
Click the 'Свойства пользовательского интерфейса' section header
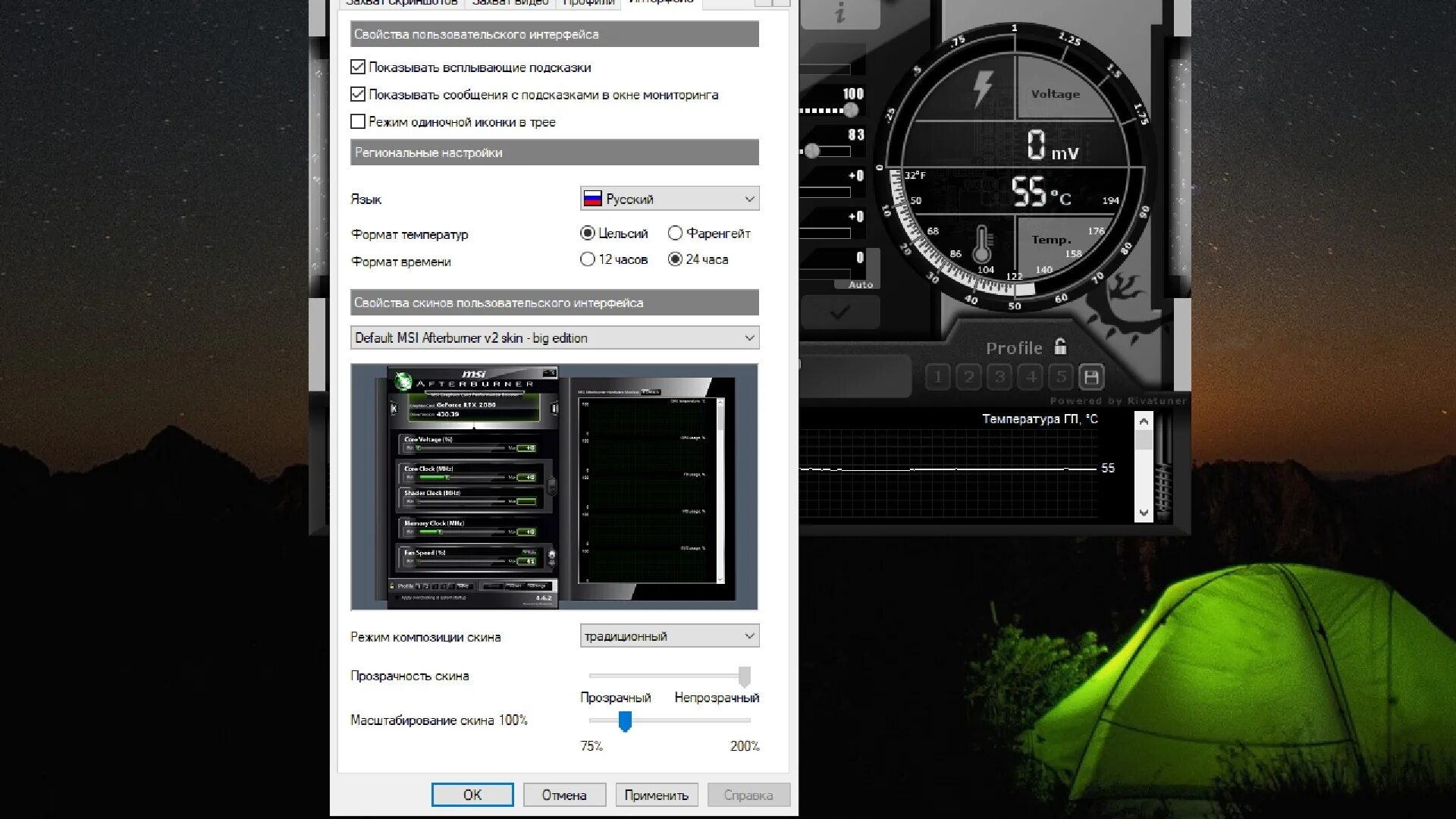(554, 34)
